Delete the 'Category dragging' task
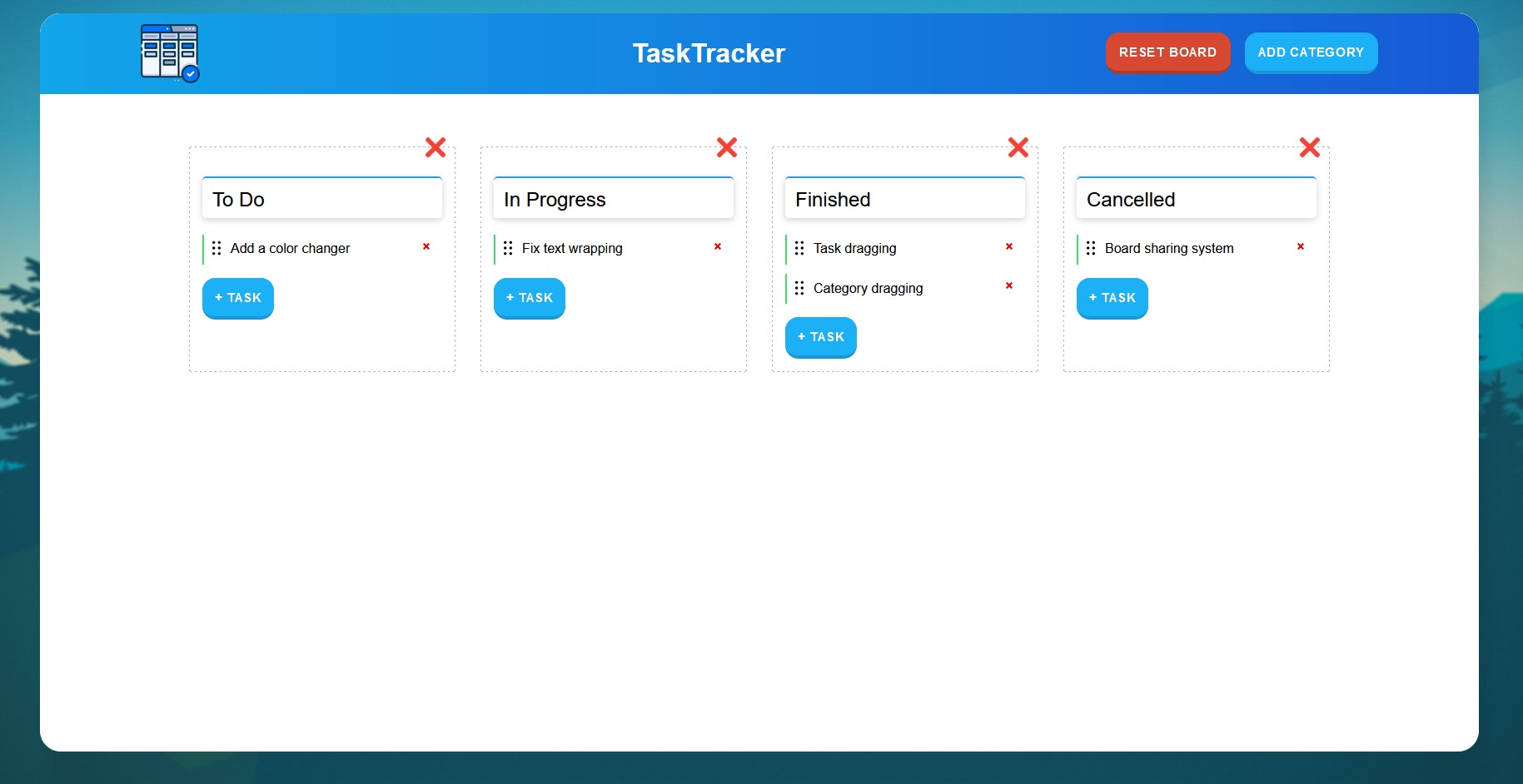1523x784 pixels. 1009,286
